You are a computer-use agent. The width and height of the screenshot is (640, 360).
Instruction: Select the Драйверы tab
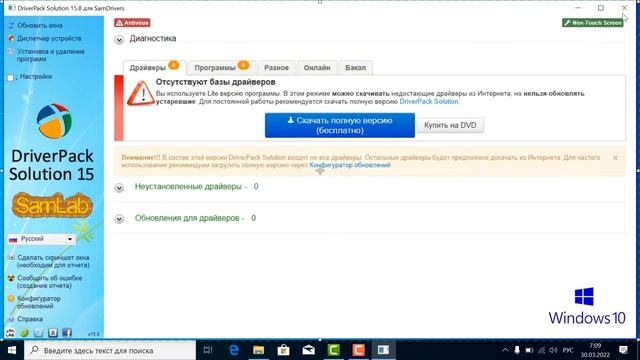pos(154,67)
